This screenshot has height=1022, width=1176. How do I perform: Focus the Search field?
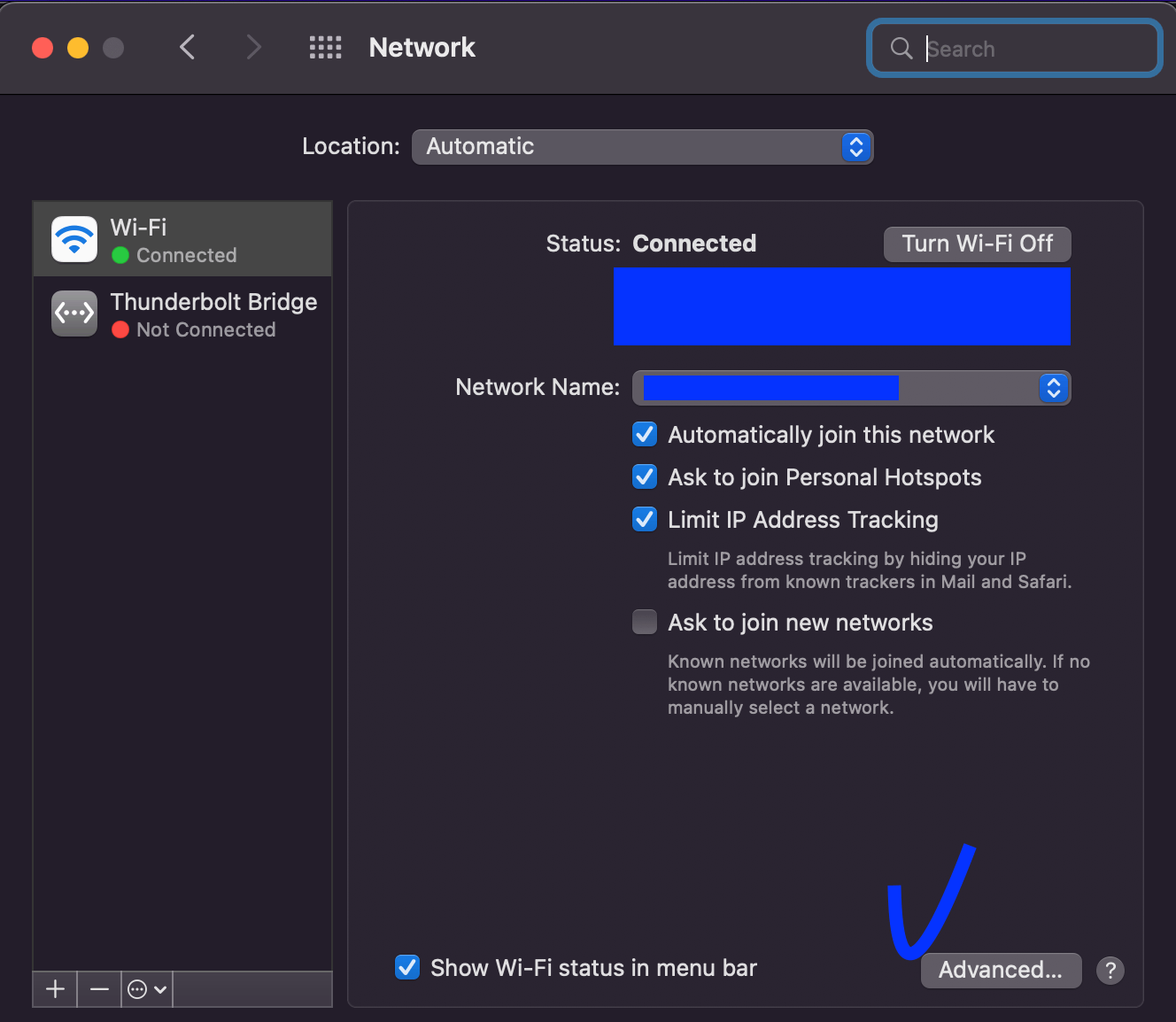pos(1014,48)
